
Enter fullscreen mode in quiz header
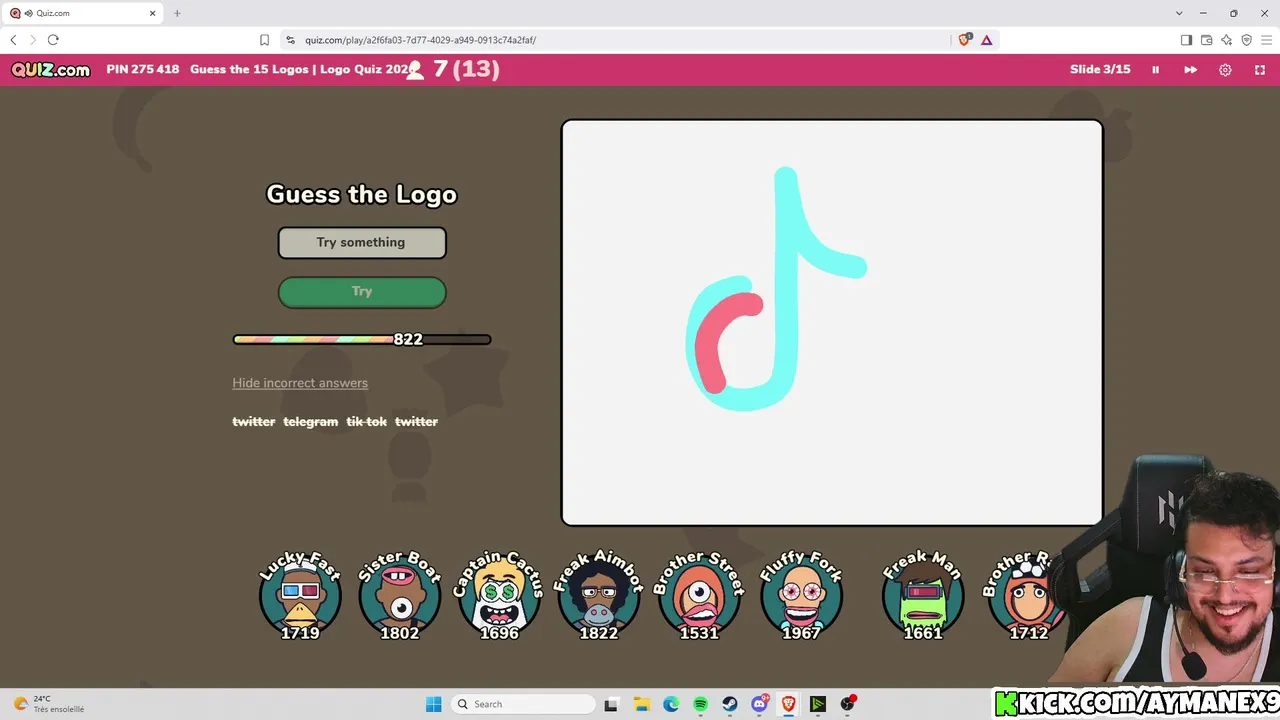point(1260,70)
